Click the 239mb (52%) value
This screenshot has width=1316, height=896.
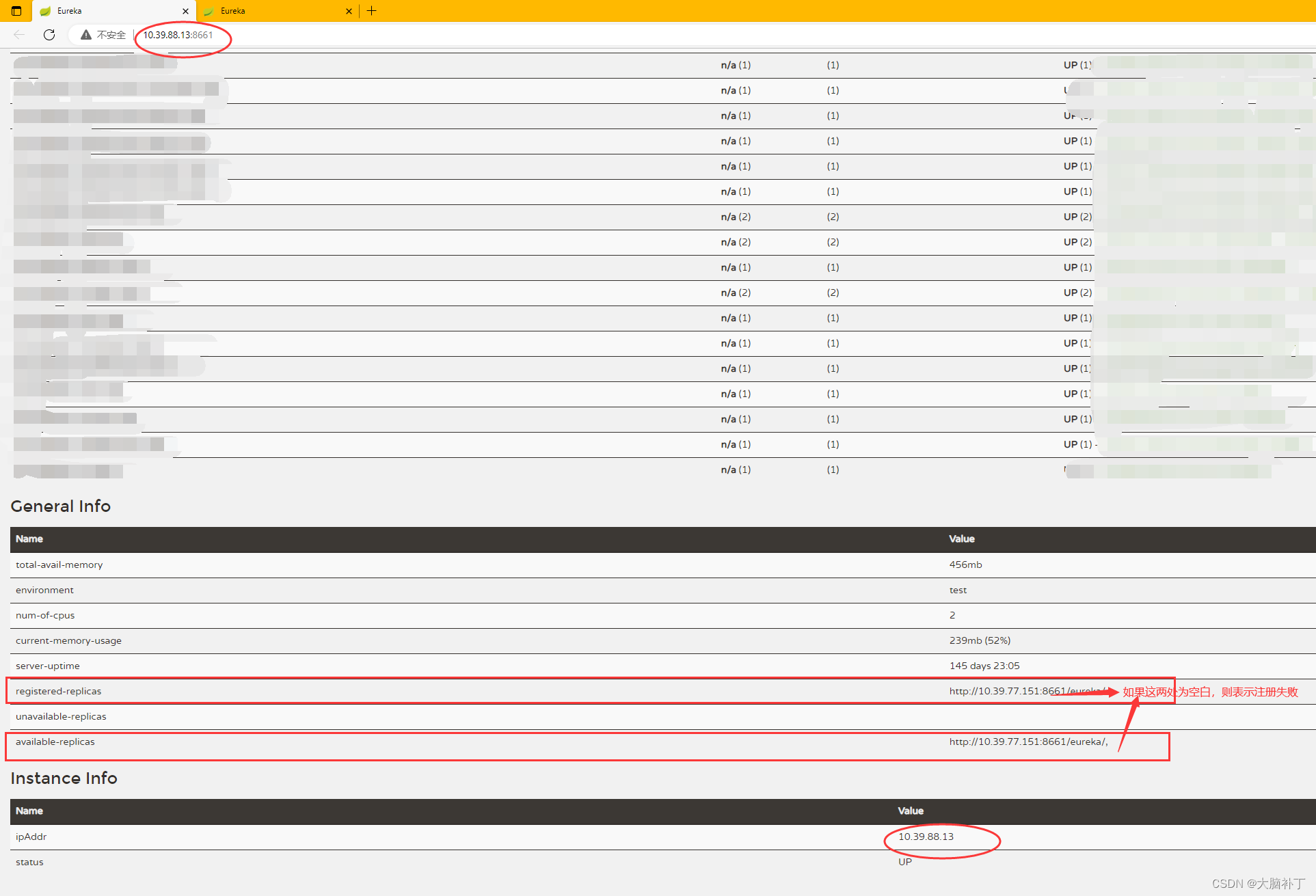[x=980, y=640]
